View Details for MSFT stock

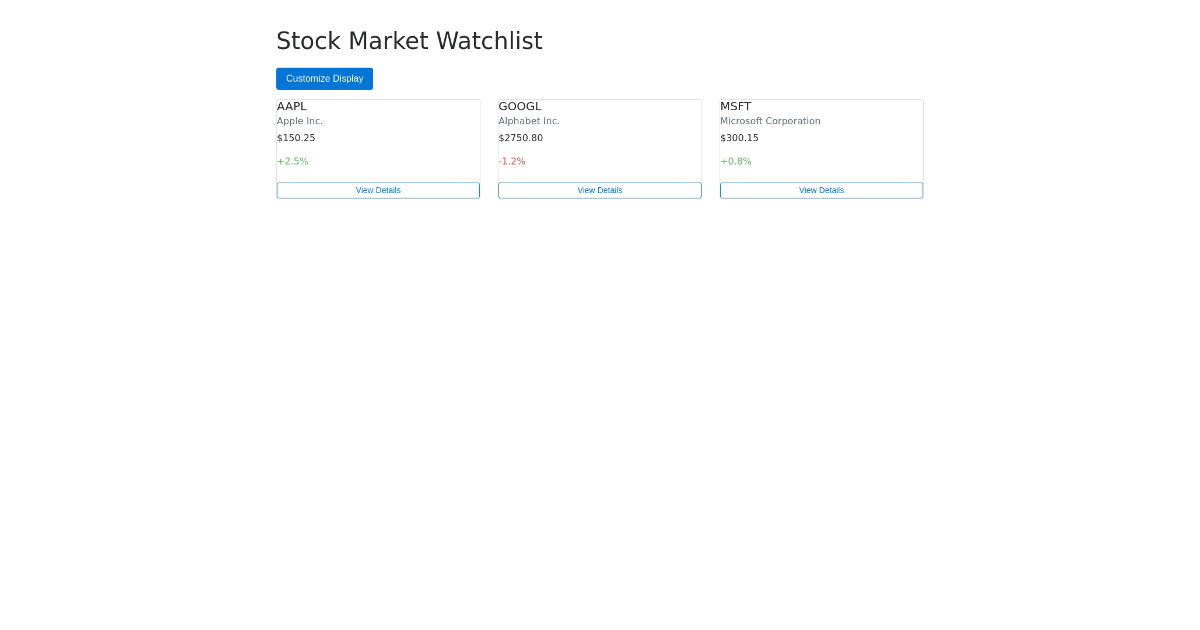point(821,190)
